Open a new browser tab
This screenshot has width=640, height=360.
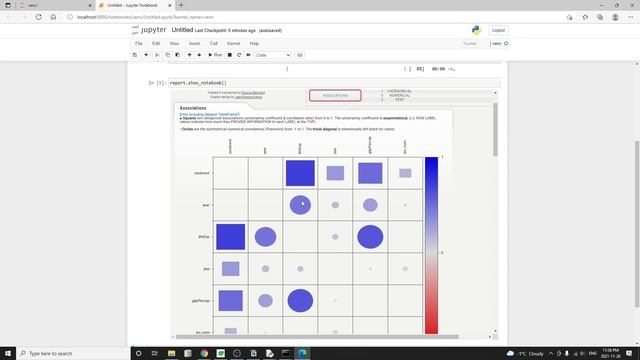click(x=181, y=5)
